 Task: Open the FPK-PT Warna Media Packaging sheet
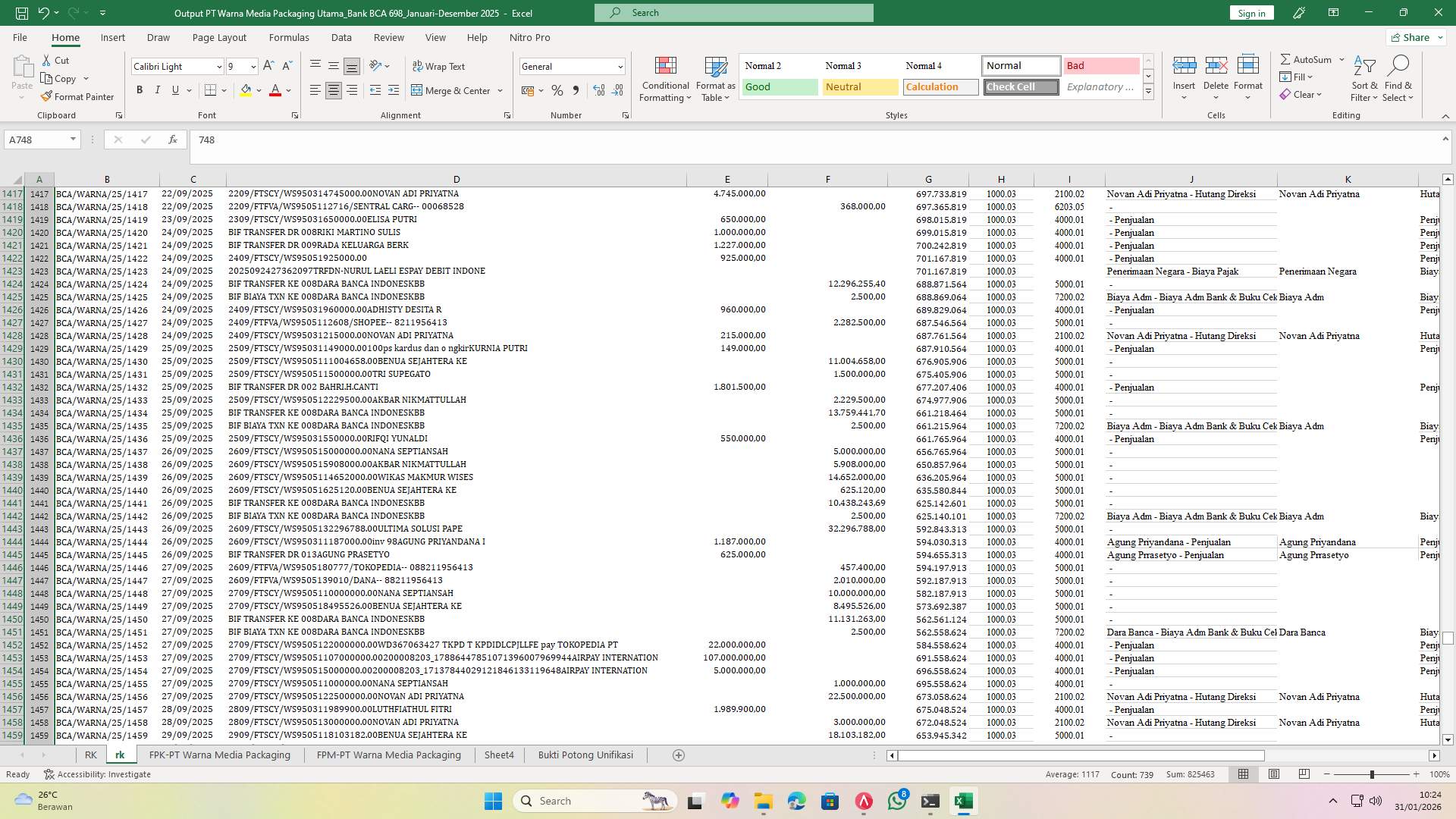point(219,755)
